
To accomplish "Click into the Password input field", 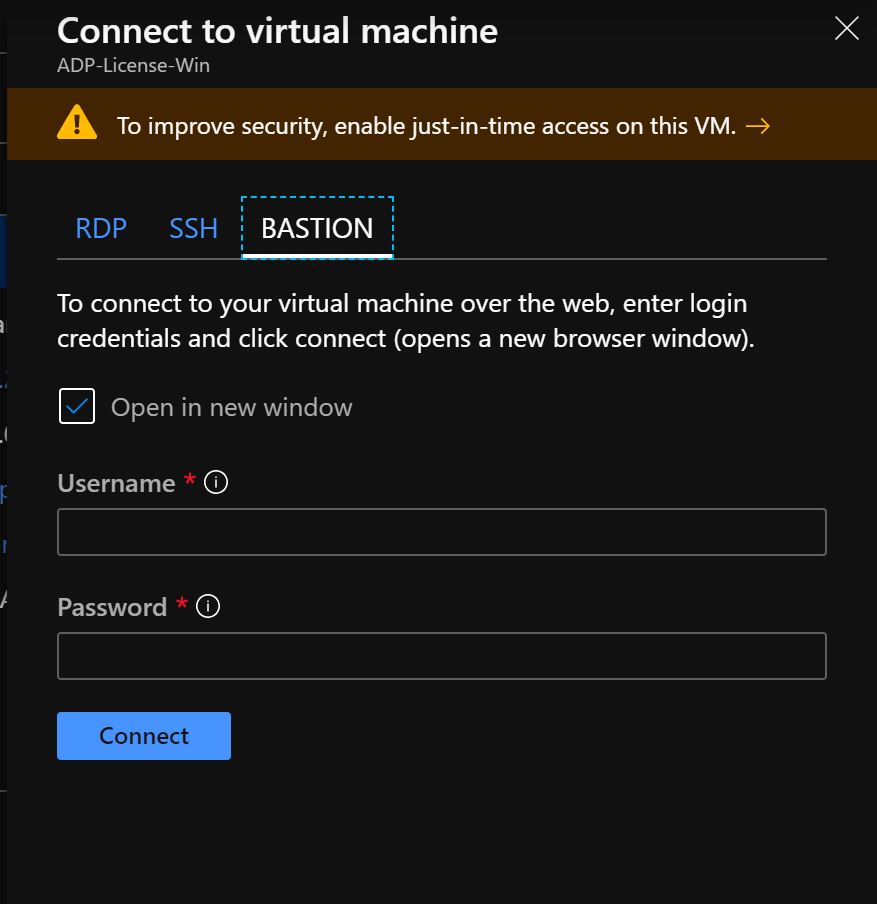I will [x=440, y=656].
